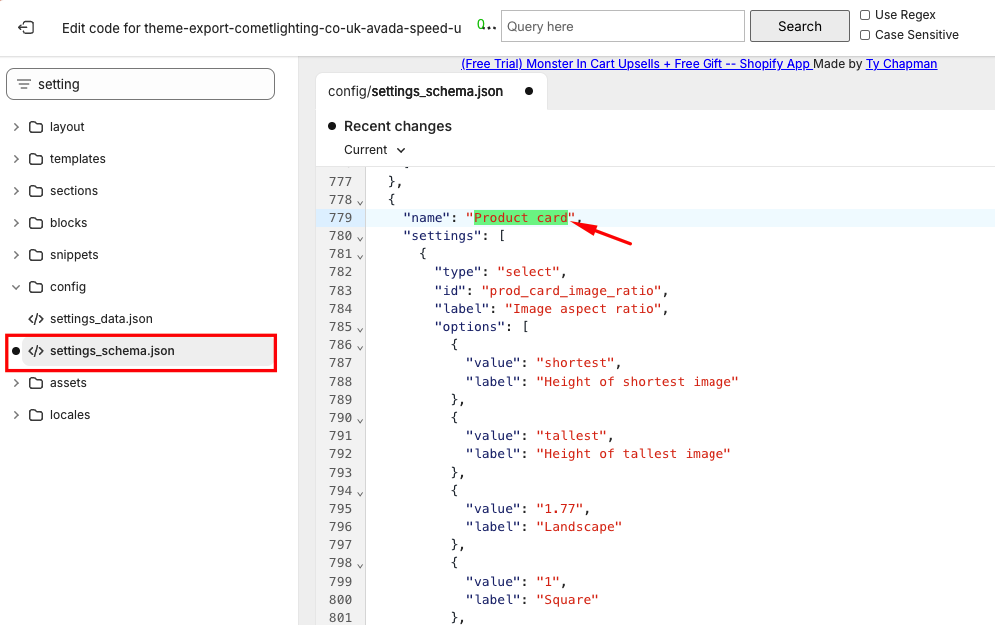Fold code block at line 790

pyautogui.click(x=360, y=420)
